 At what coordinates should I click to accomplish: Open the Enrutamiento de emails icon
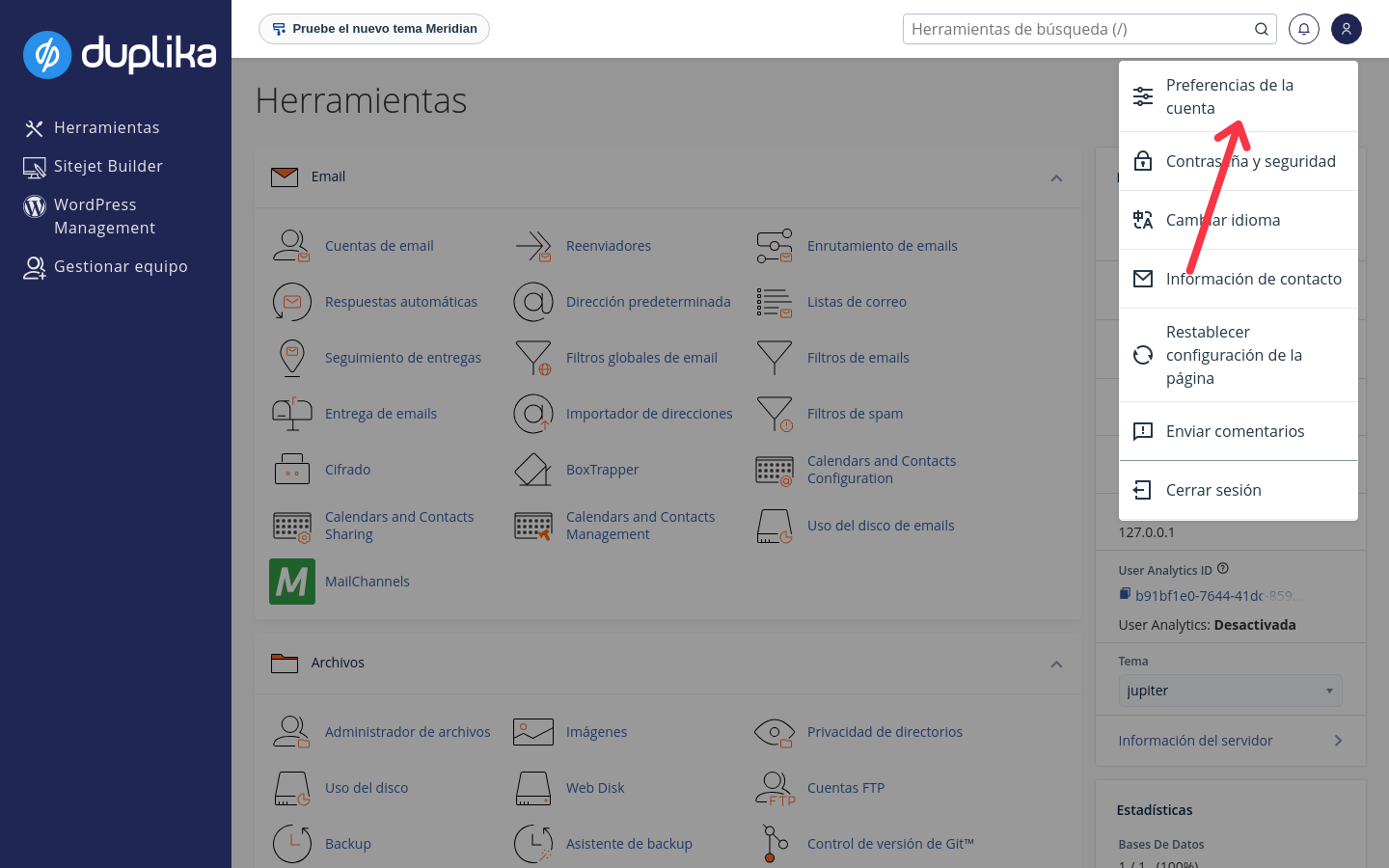coord(774,246)
